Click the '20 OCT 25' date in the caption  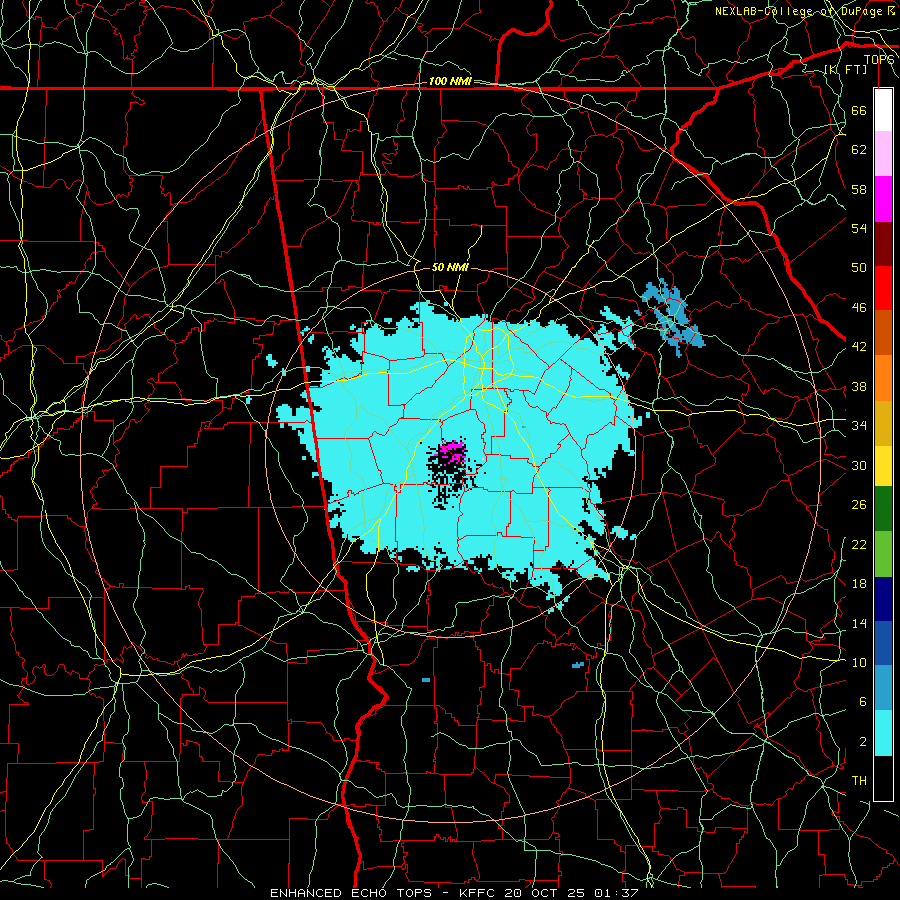[x=546, y=893]
